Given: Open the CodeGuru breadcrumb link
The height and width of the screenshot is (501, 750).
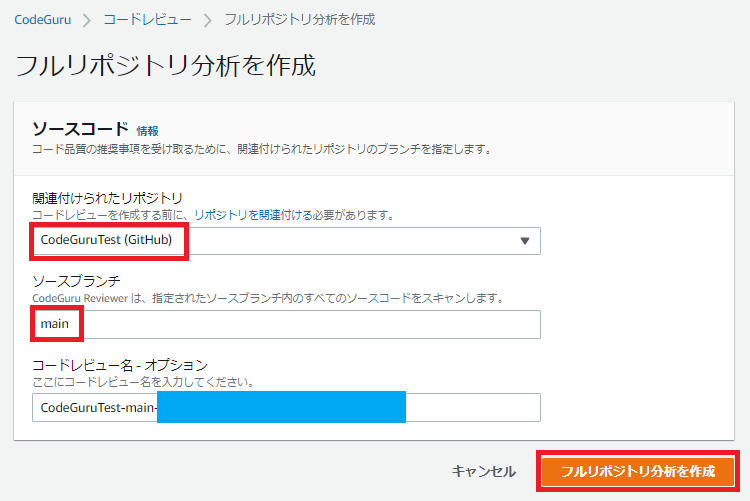Looking at the screenshot, I should [x=43, y=20].
